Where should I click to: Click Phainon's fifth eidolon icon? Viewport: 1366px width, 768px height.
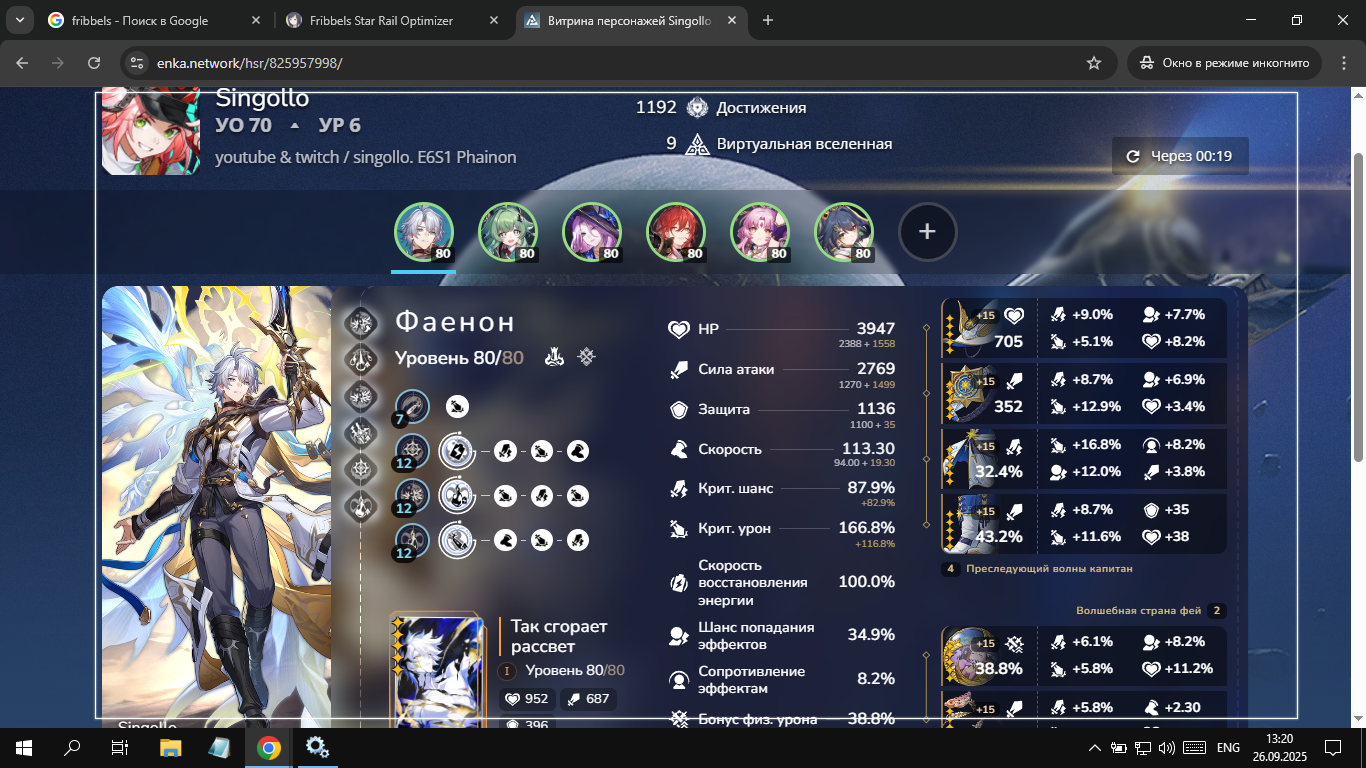click(360, 469)
